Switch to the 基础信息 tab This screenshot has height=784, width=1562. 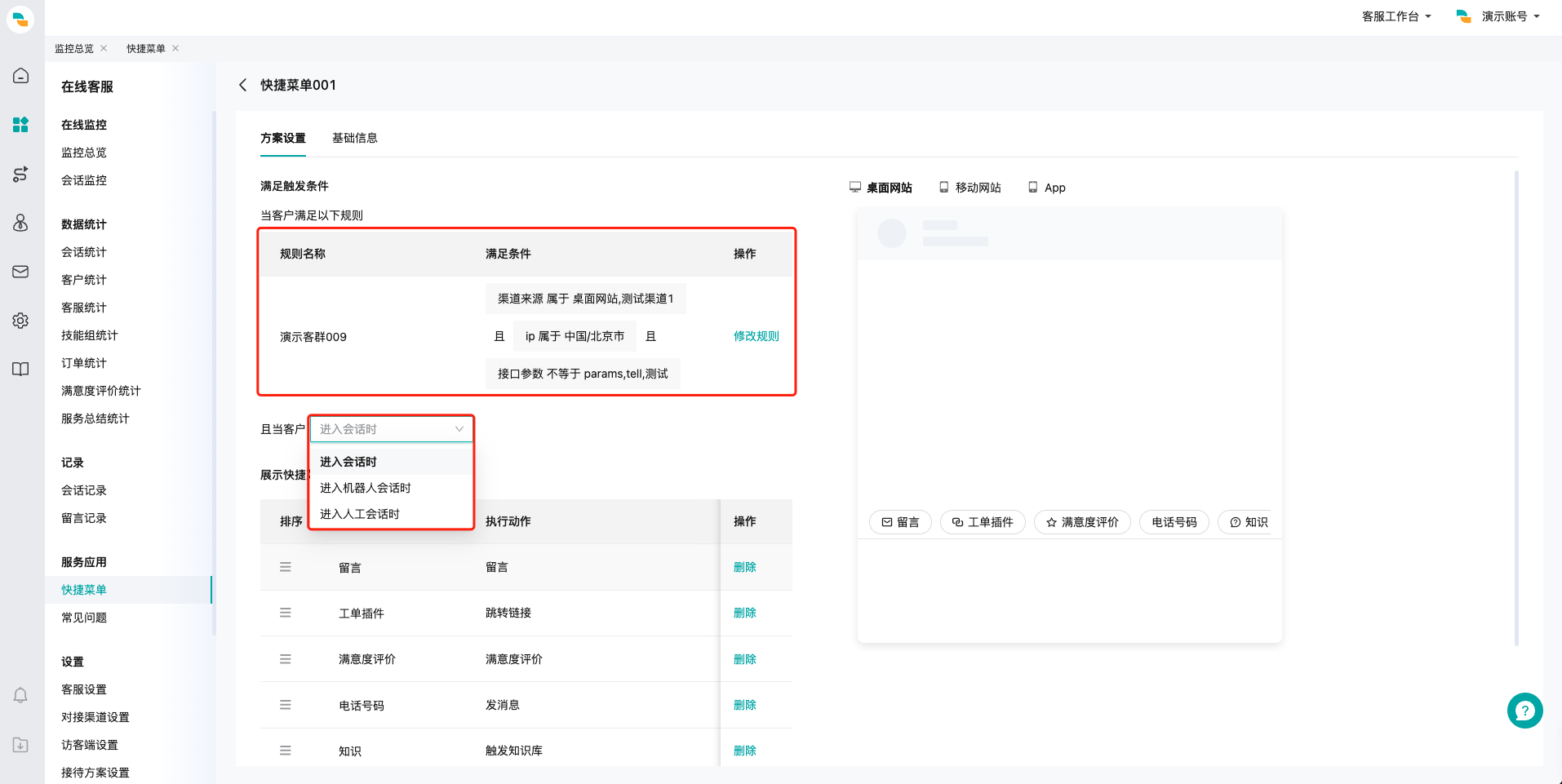[355, 138]
